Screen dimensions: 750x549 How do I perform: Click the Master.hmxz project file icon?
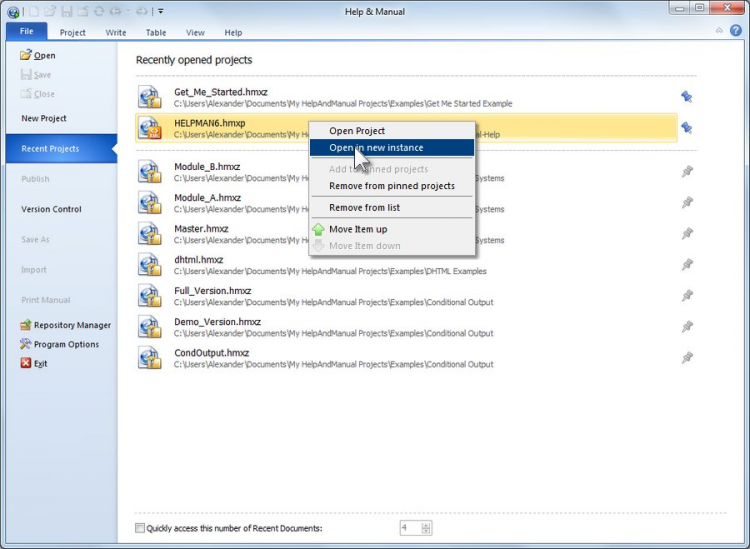coord(150,234)
